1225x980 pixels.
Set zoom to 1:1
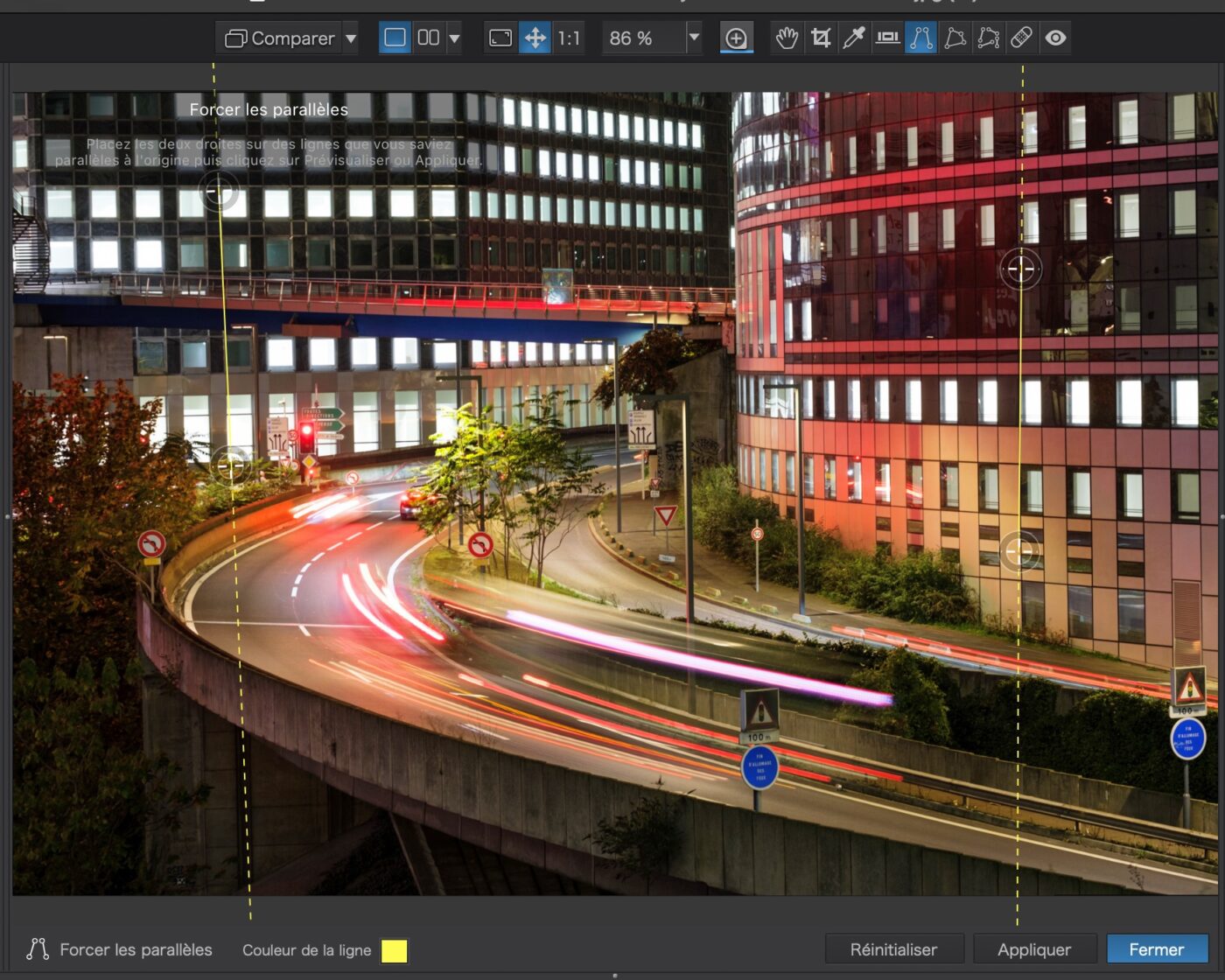pos(569,38)
